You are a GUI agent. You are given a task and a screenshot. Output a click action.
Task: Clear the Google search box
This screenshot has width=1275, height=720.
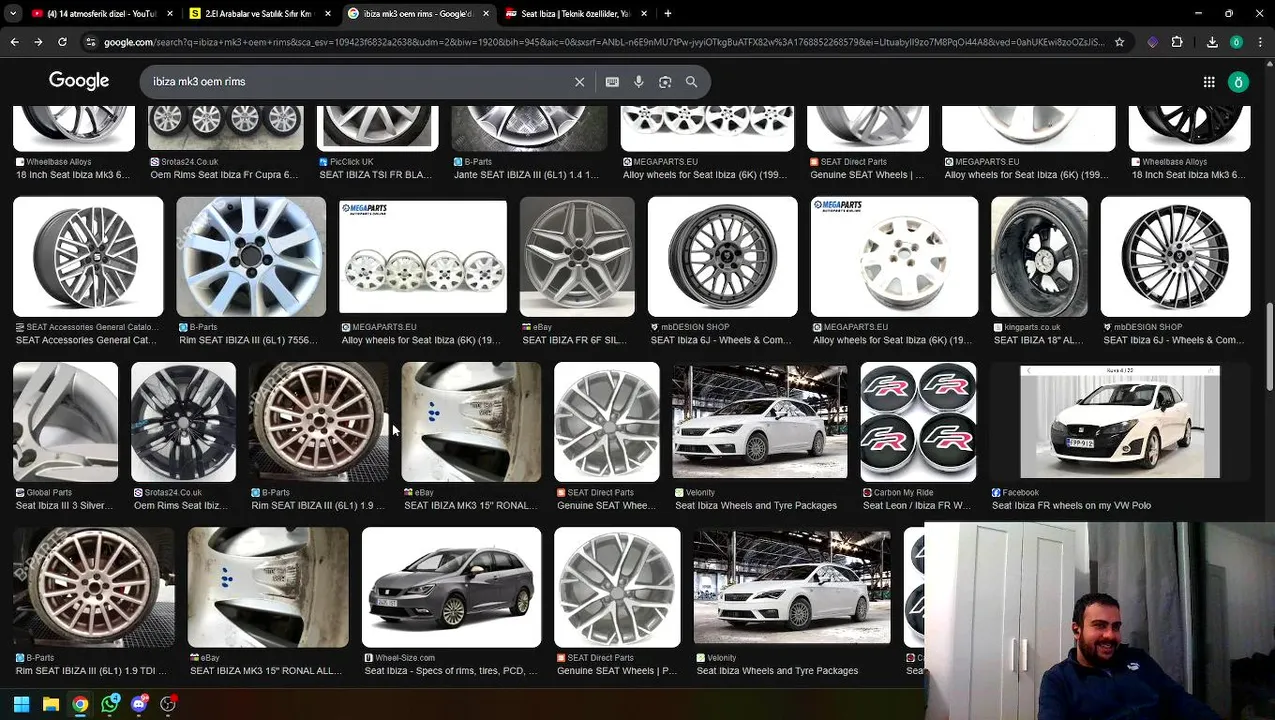pyautogui.click(x=579, y=82)
